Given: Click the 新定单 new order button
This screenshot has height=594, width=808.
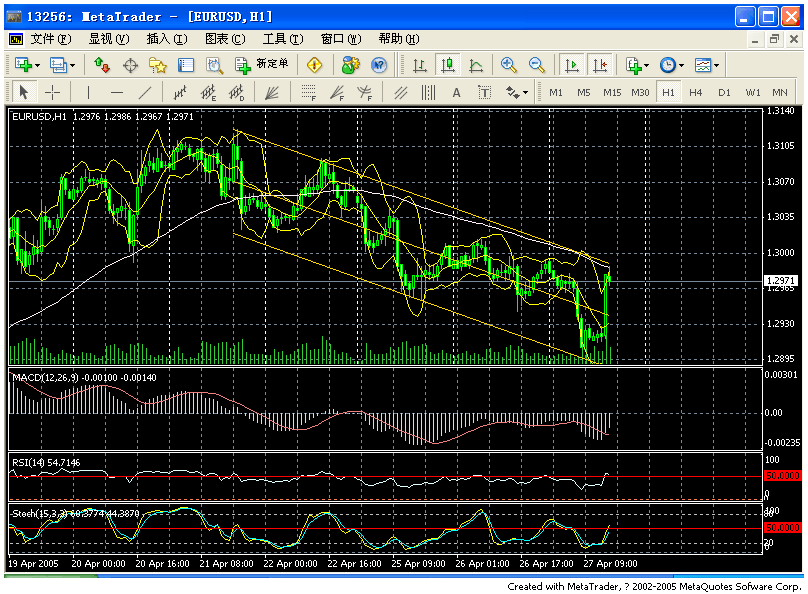Looking at the screenshot, I should coord(262,65).
